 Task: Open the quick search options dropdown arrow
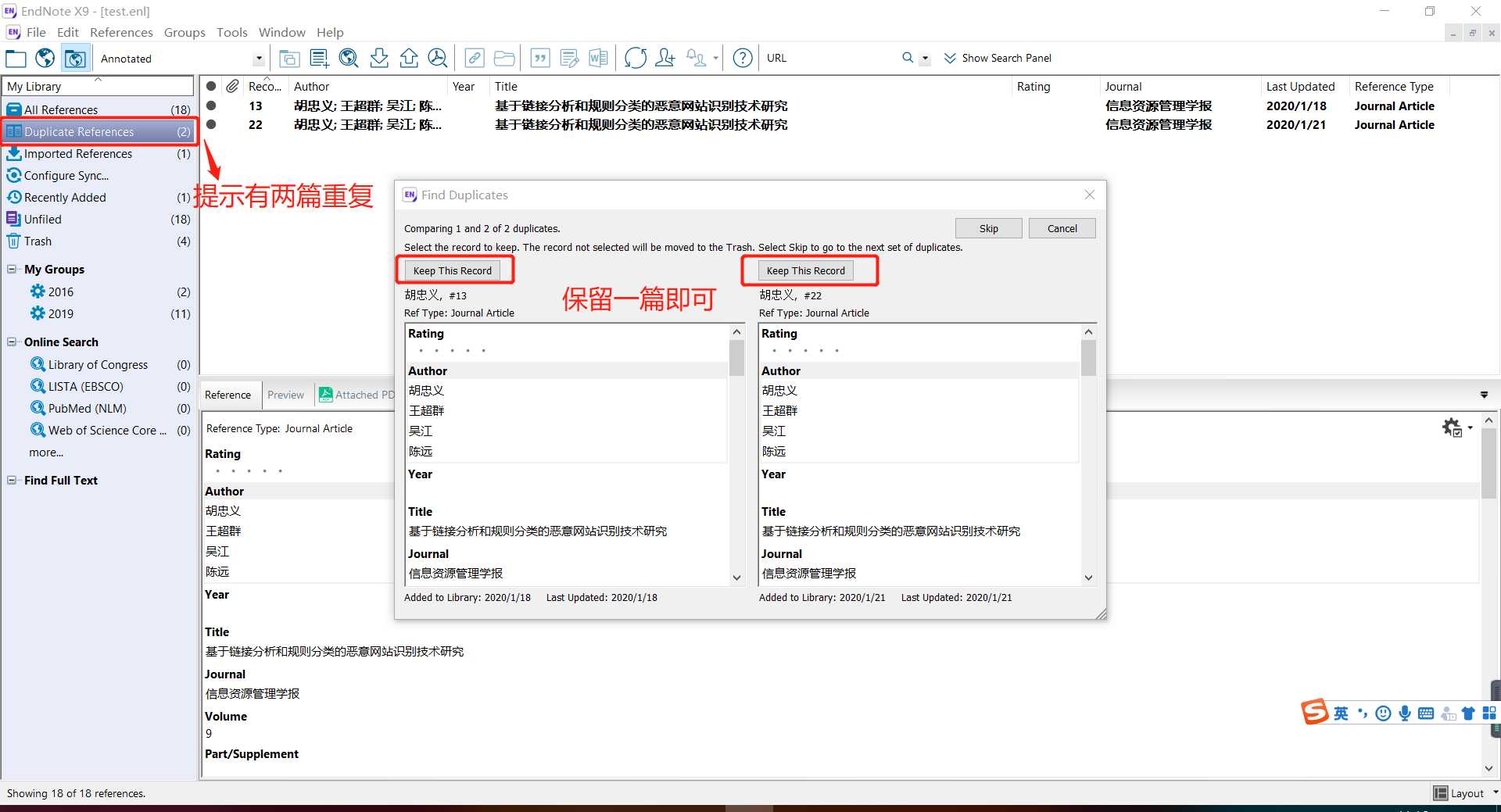[925, 58]
